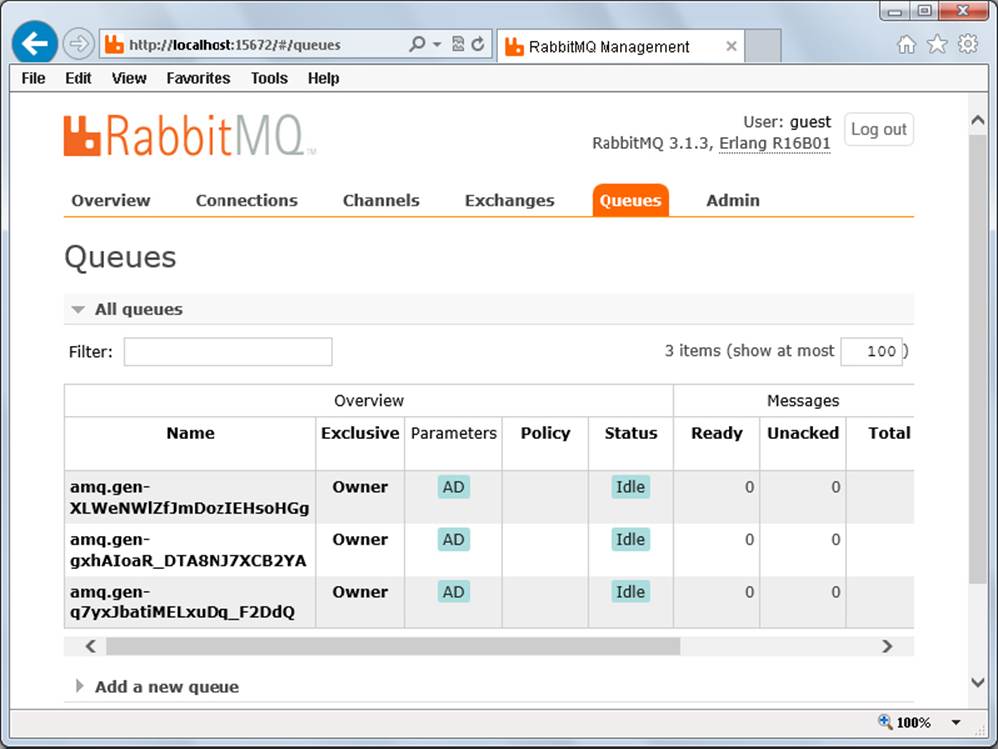
Task: Click Idle status of XLWeNWlZfJmDozIEHsoHGg queue
Action: click(x=630, y=487)
